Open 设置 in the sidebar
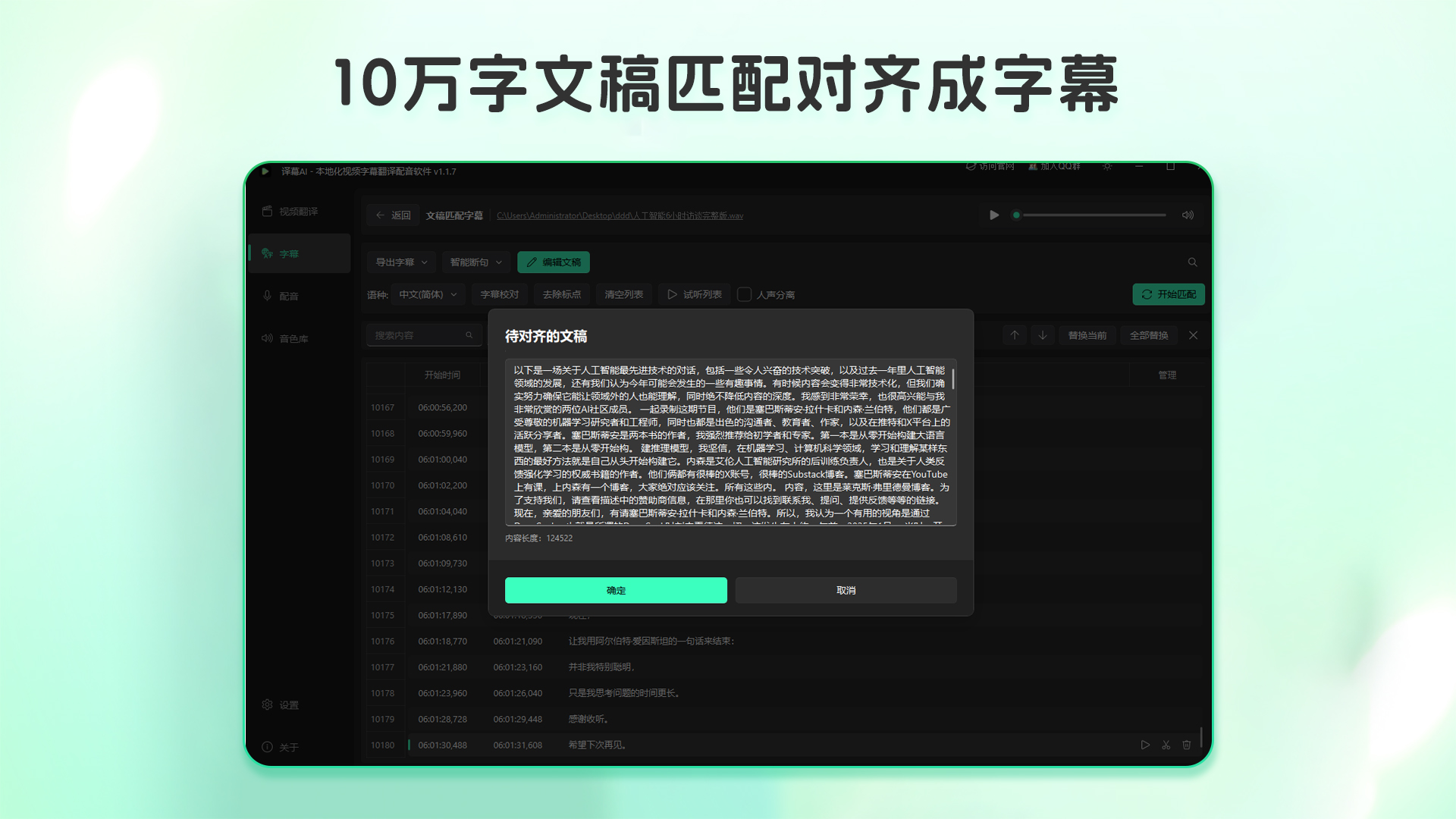The image size is (1456, 819). 299,705
